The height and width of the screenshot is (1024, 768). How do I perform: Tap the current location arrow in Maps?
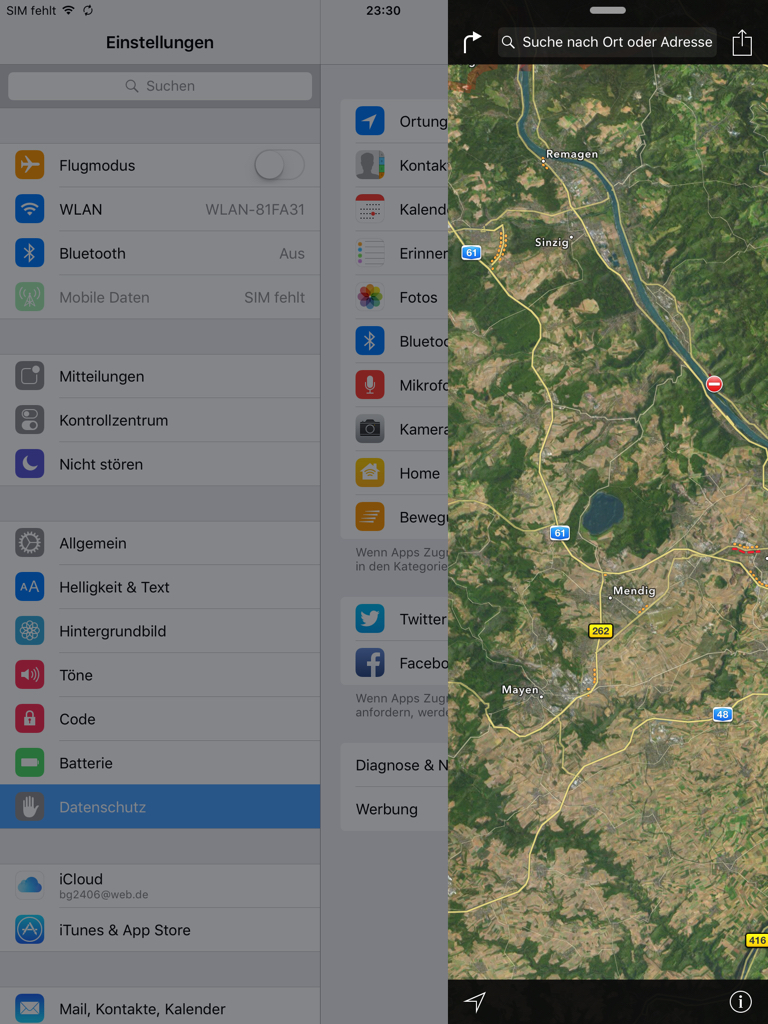pyautogui.click(x=475, y=1001)
